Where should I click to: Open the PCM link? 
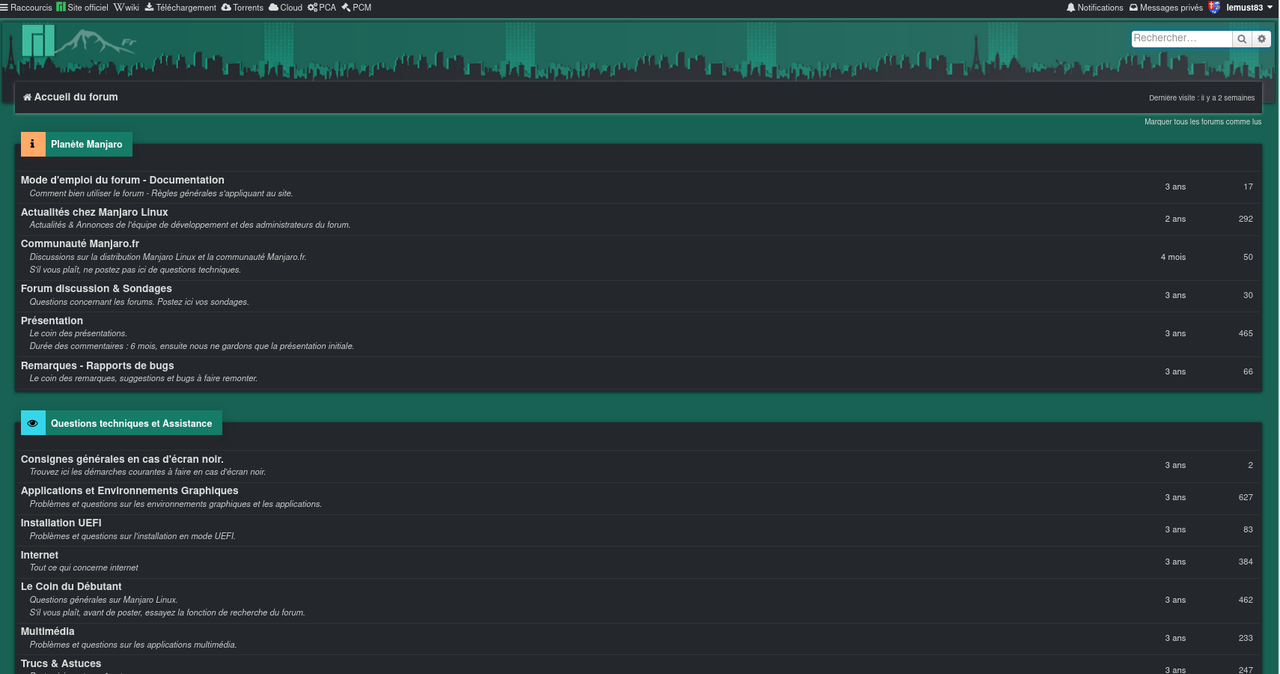pyautogui.click(x=357, y=7)
